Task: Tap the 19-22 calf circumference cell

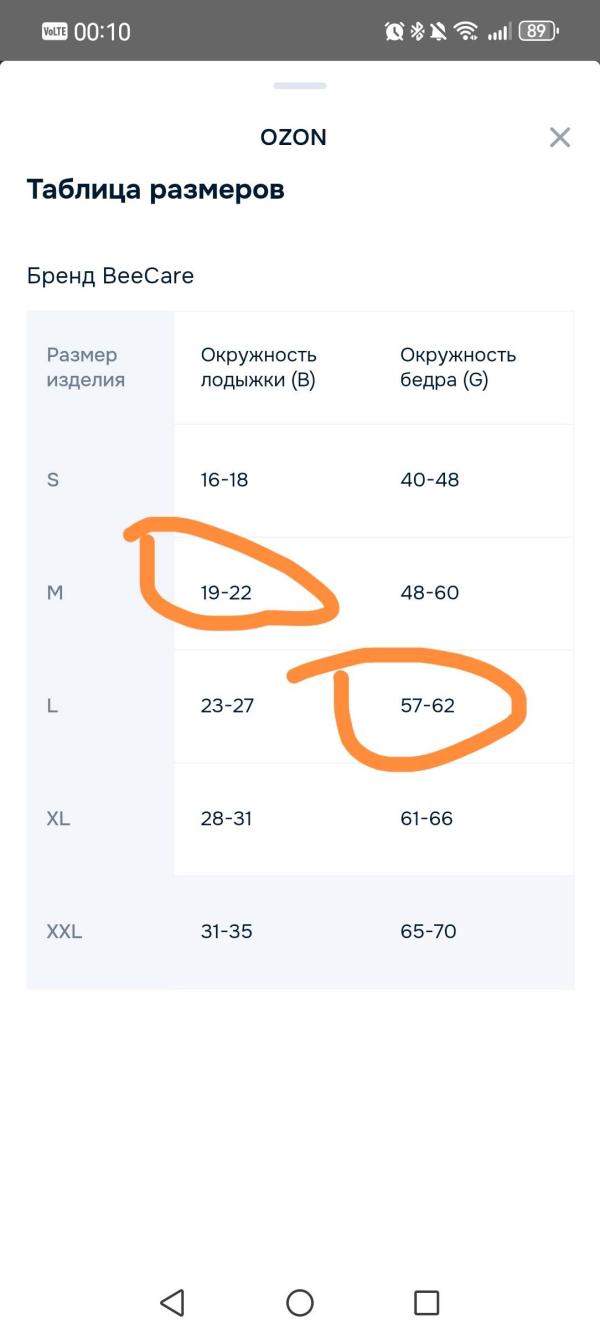Action: pos(226,593)
